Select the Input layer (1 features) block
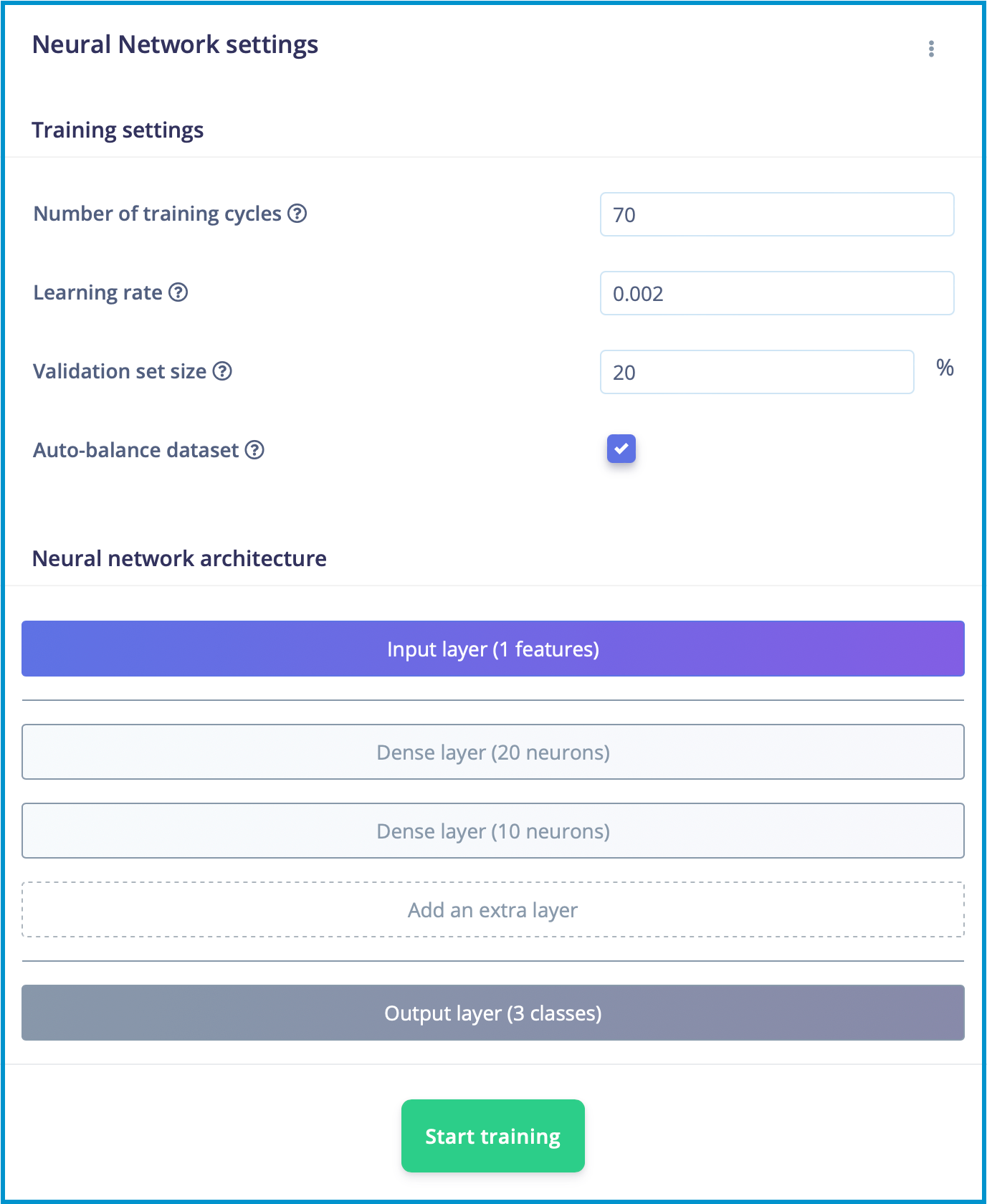Screen dimensions: 987x1204 click(493, 649)
